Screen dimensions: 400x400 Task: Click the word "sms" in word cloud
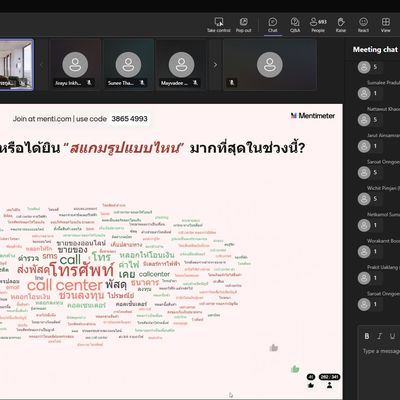tap(50, 256)
